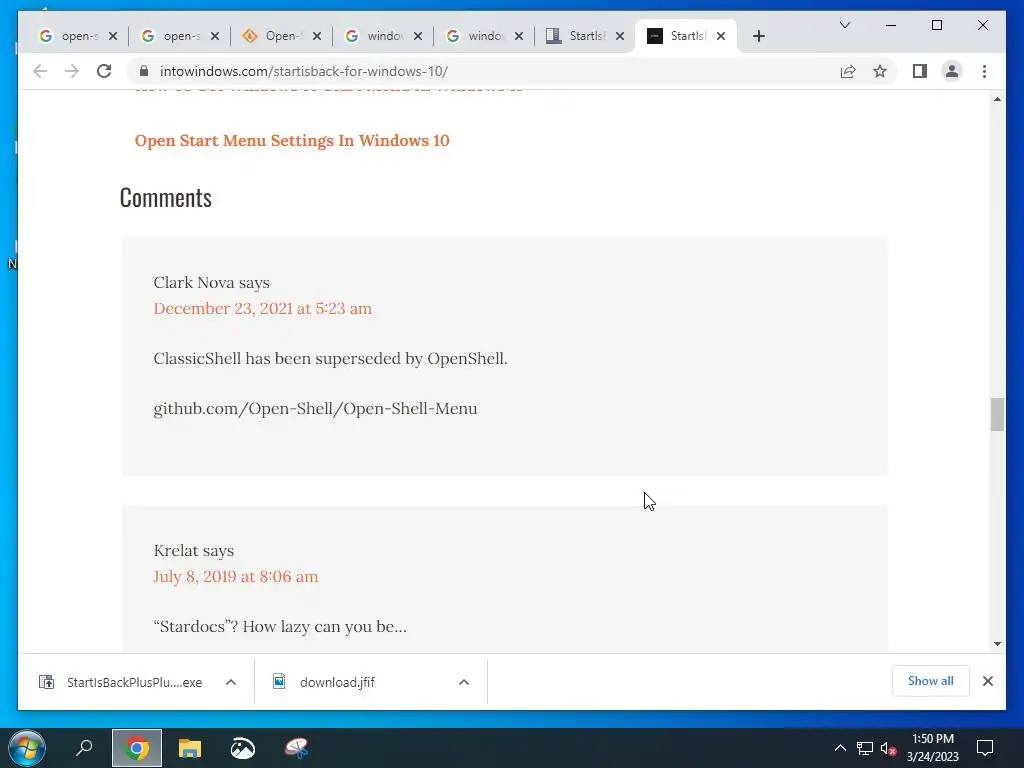
Task: Open the taskbar clock and date
Action: click(933, 748)
